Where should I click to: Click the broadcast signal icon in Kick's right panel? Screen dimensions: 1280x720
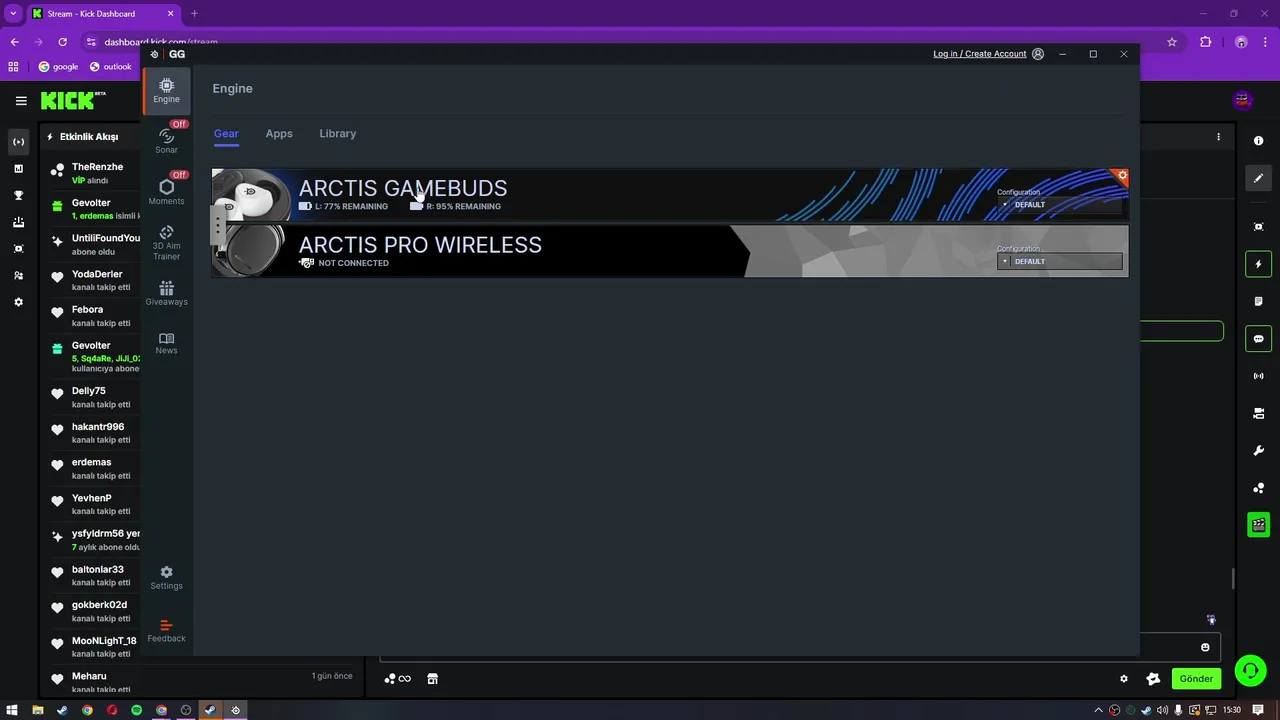(1259, 376)
